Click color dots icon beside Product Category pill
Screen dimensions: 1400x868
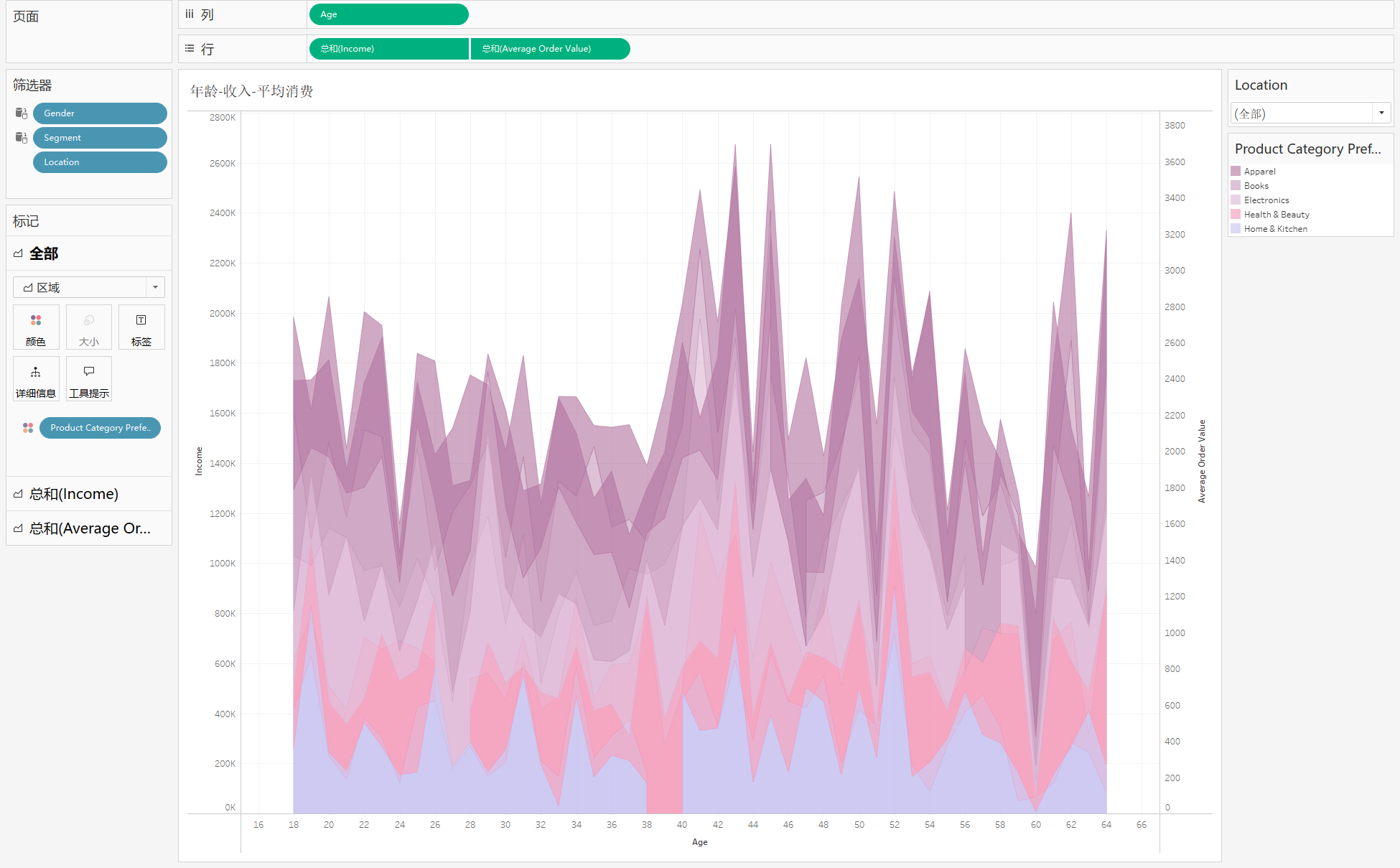[28, 428]
